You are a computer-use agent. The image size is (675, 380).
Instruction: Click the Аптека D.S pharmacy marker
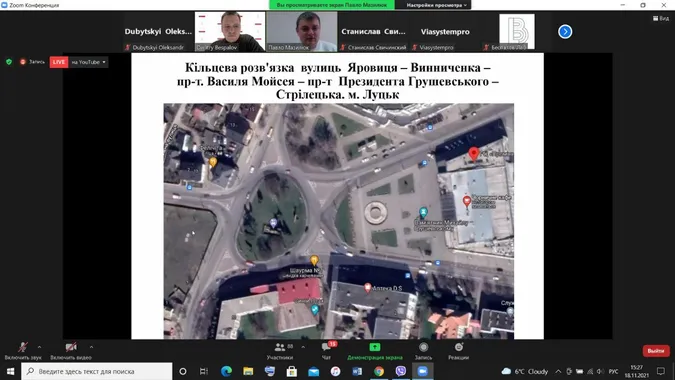[367, 287]
